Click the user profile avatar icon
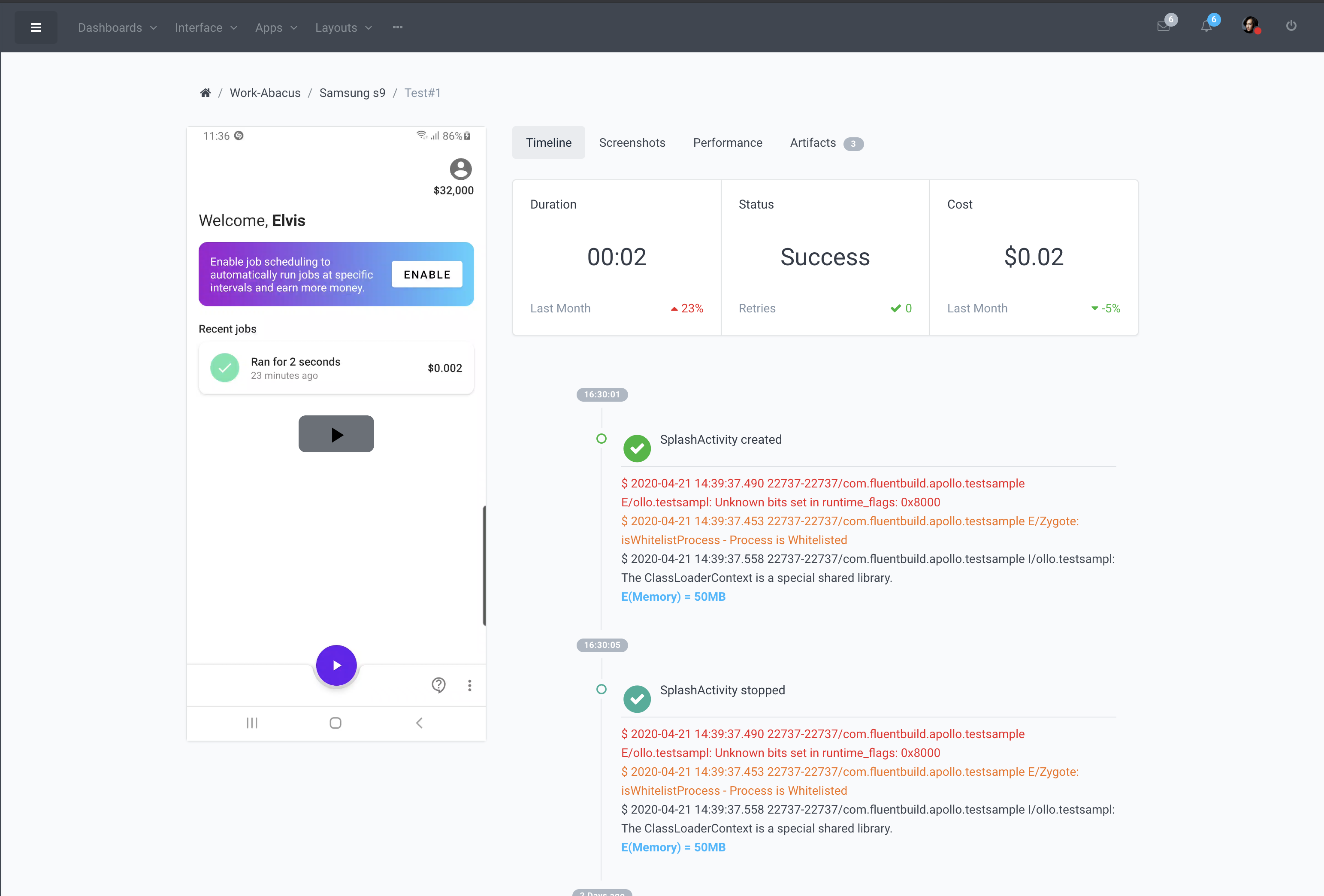Viewport: 1324px width, 896px height. (x=1249, y=27)
